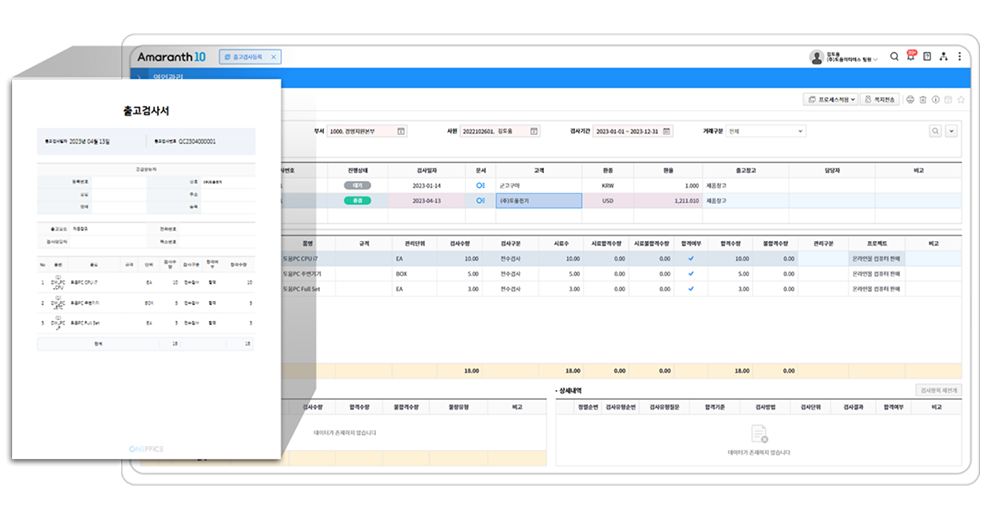Run the search with the filter magnifier button
The height and width of the screenshot is (517, 984).
pos(935,131)
